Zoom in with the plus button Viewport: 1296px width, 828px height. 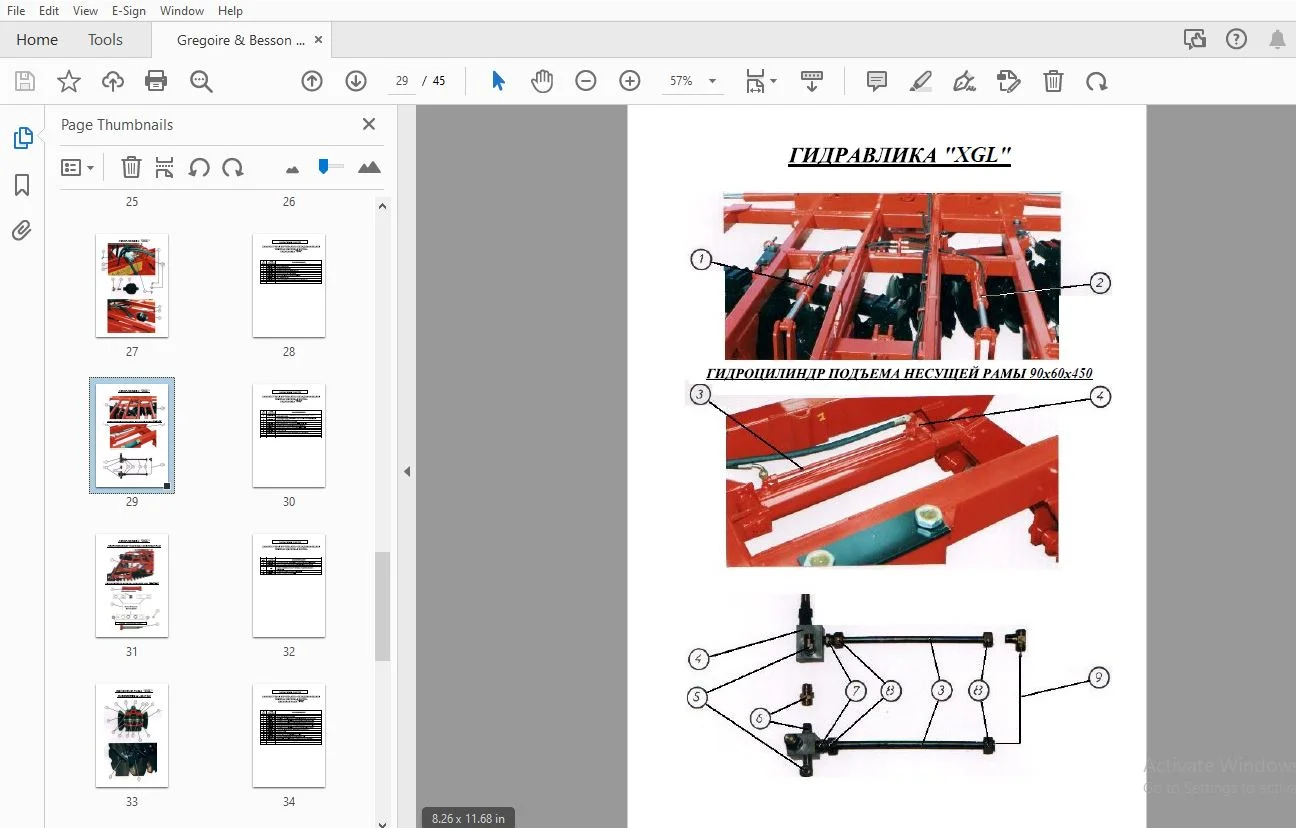(630, 82)
